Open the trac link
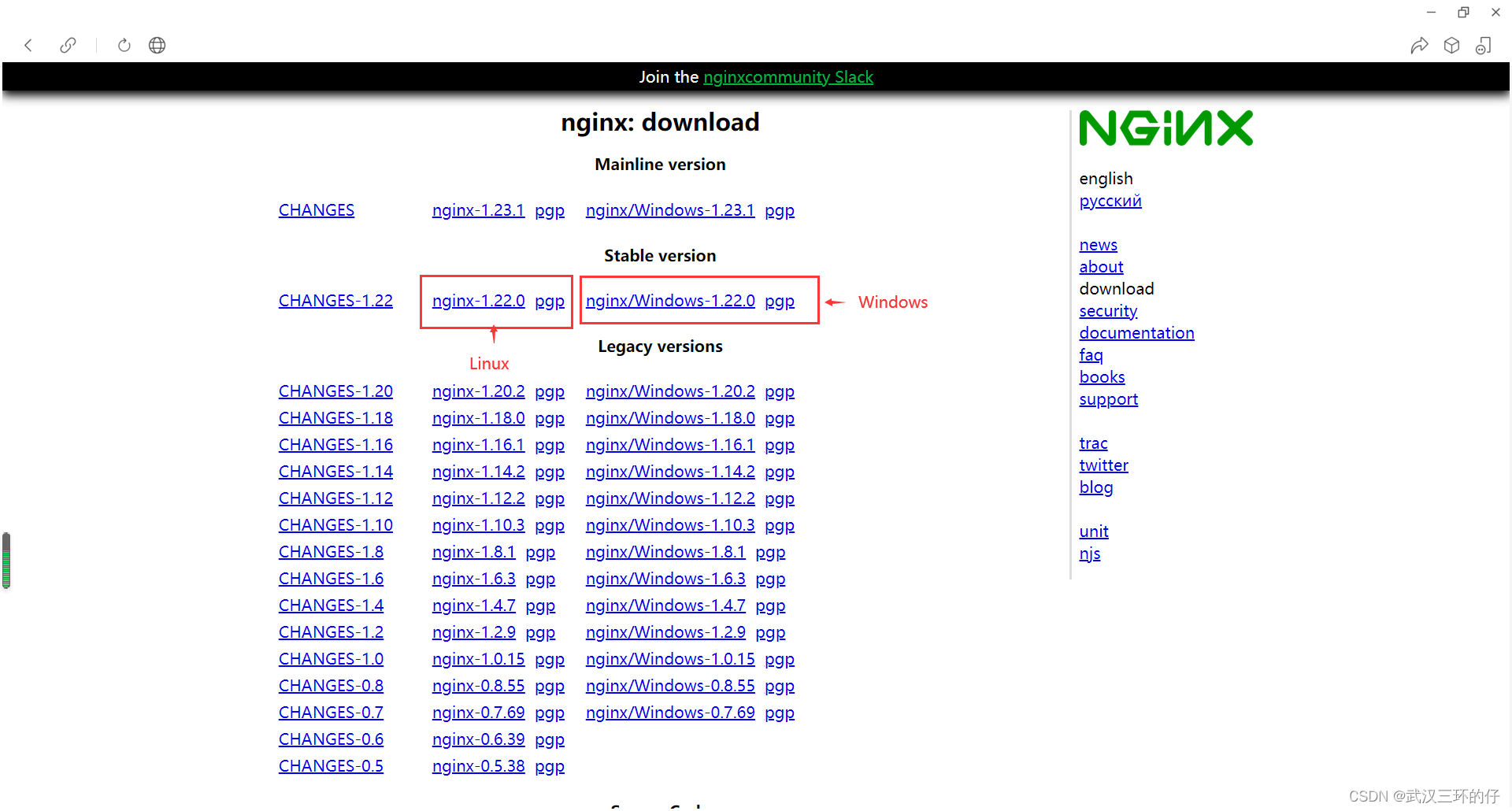 click(x=1093, y=443)
